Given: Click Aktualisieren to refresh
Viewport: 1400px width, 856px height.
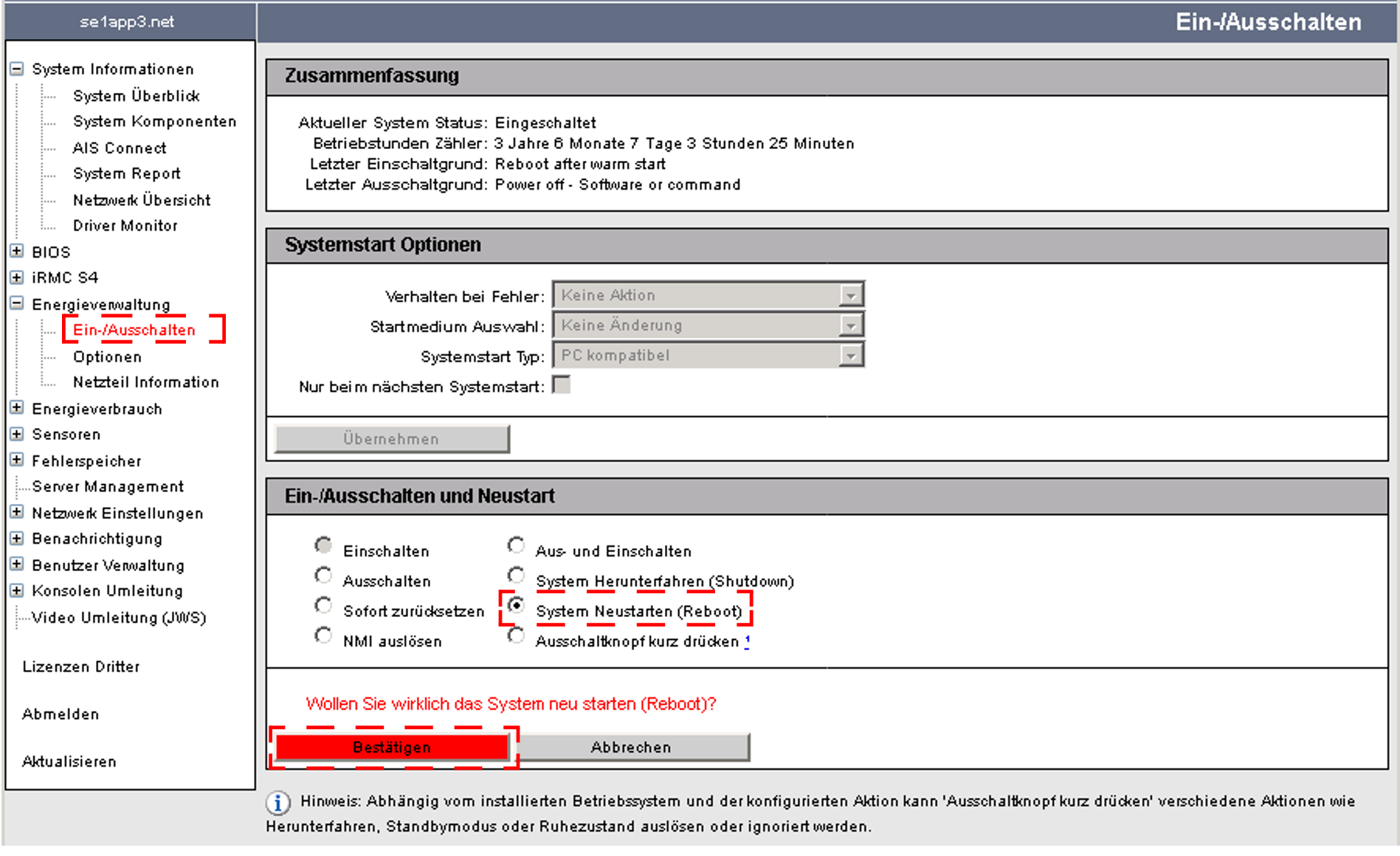Looking at the screenshot, I should (69, 762).
